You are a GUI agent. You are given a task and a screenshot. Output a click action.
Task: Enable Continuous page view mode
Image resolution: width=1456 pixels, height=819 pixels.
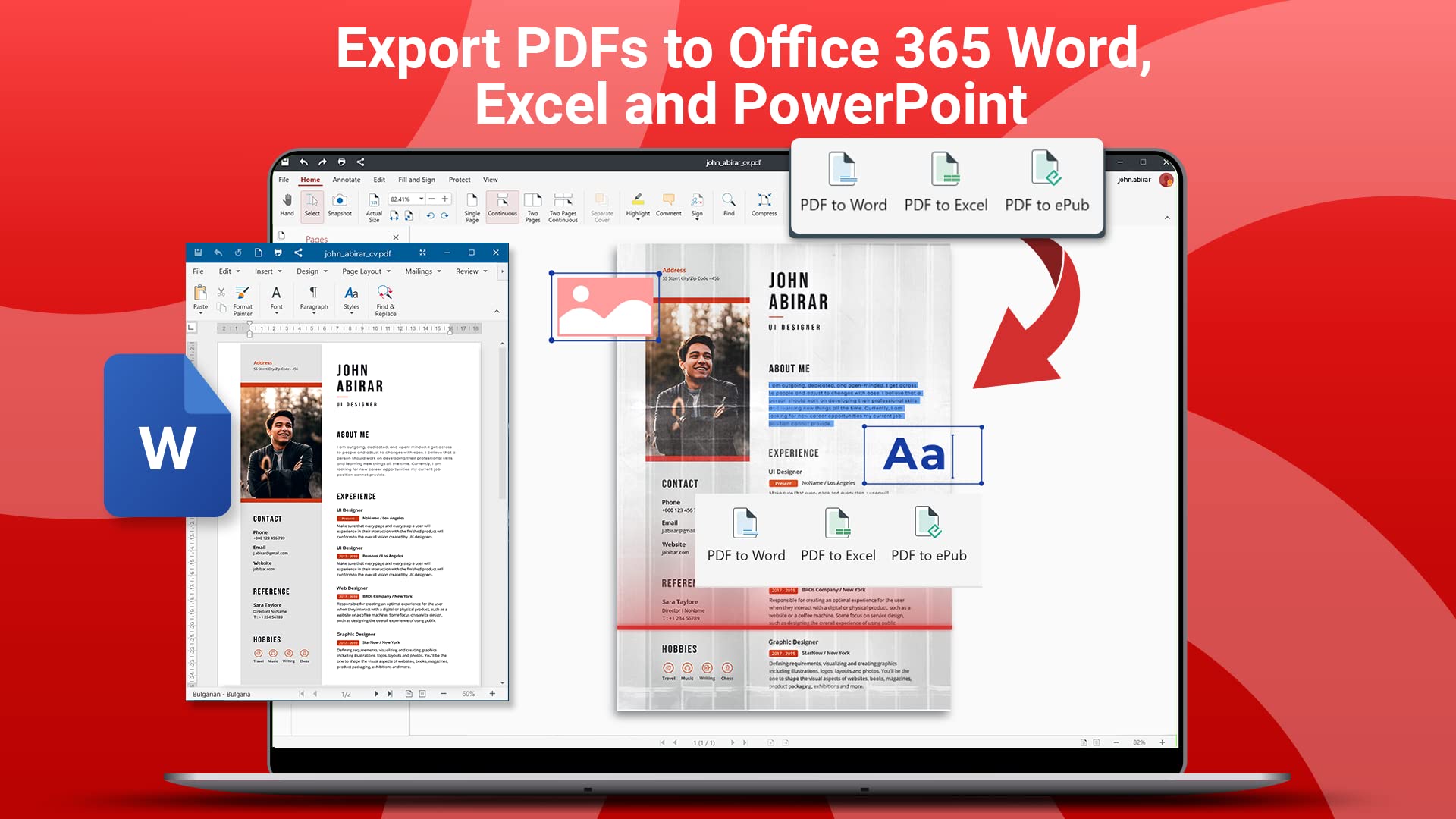coord(502,203)
